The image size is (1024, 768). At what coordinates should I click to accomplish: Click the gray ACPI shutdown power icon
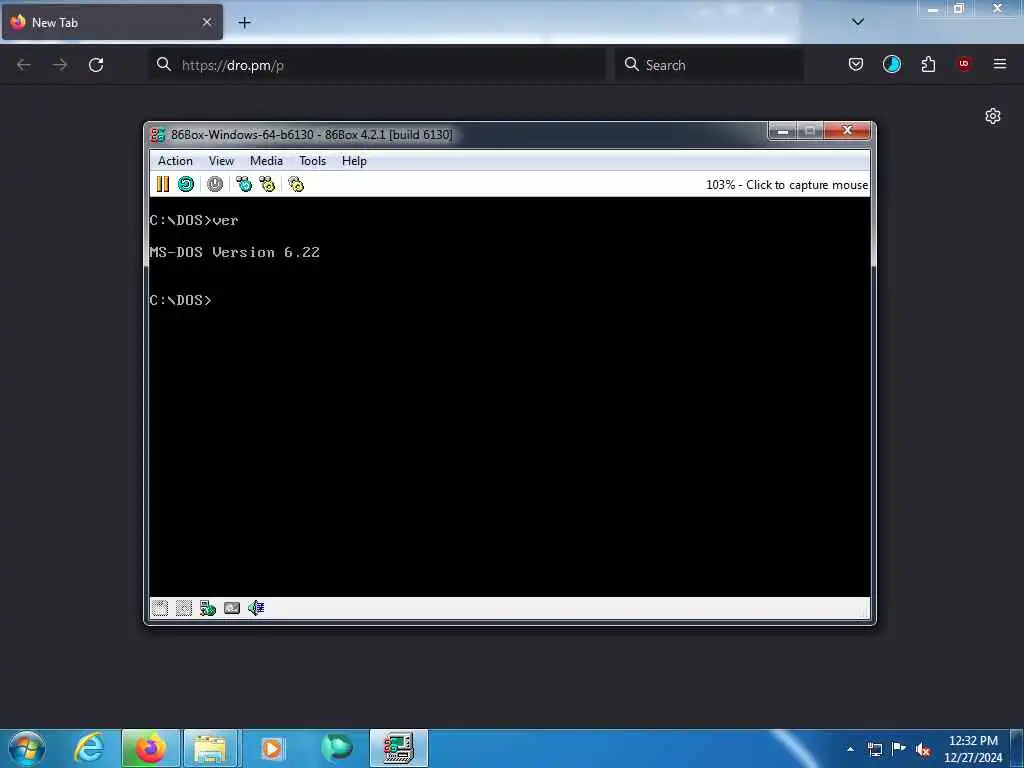(215, 184)
